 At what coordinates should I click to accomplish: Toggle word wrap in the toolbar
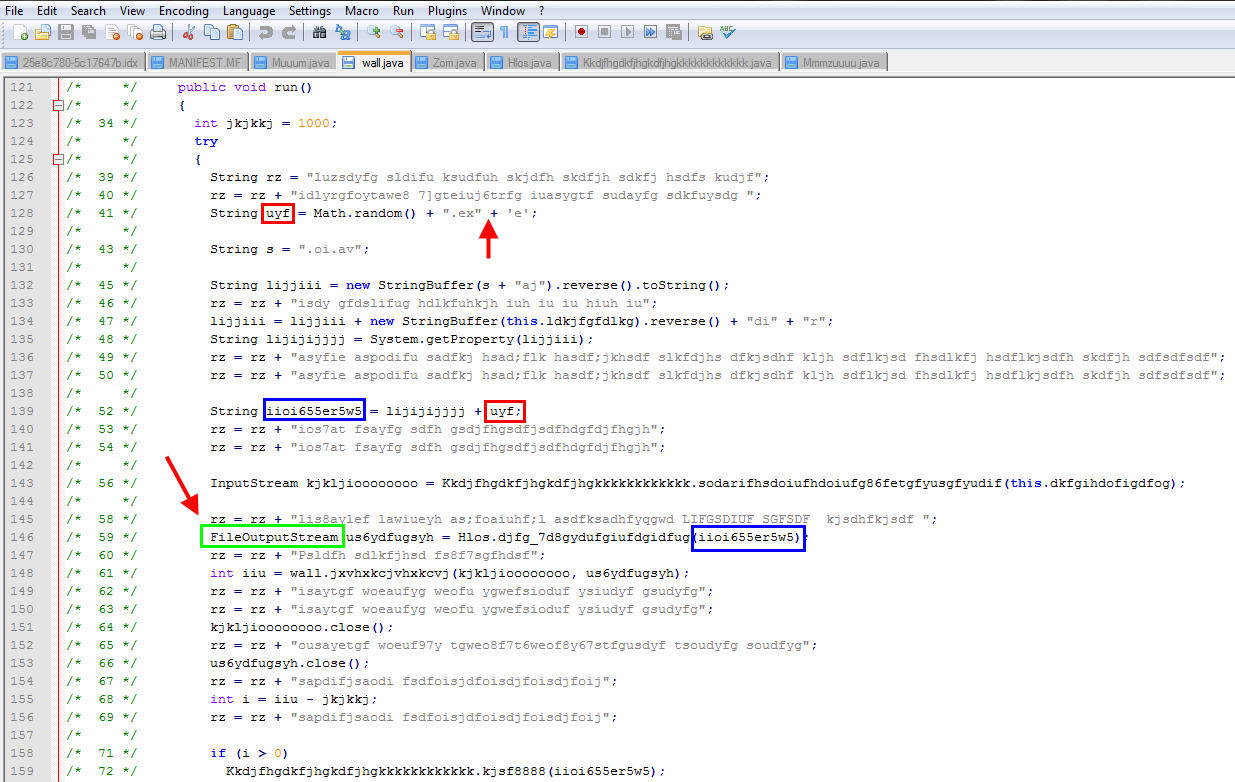(x=481, y=32)
